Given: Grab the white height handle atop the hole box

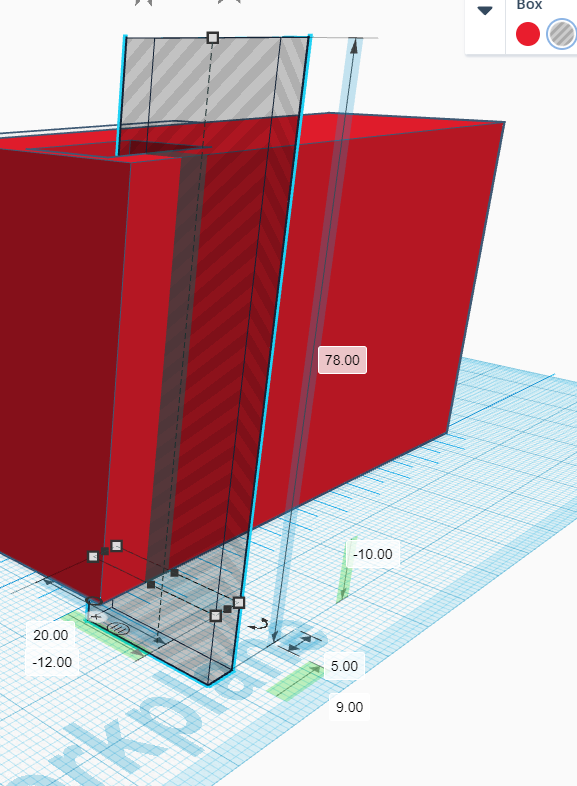Looking at the screenshot, I should (x=213, y=38).
